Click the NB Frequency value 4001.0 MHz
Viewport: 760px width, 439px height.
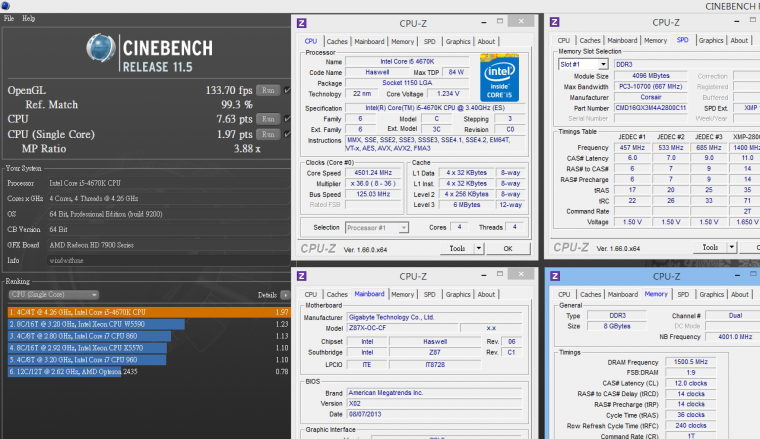tap(732, 336)
